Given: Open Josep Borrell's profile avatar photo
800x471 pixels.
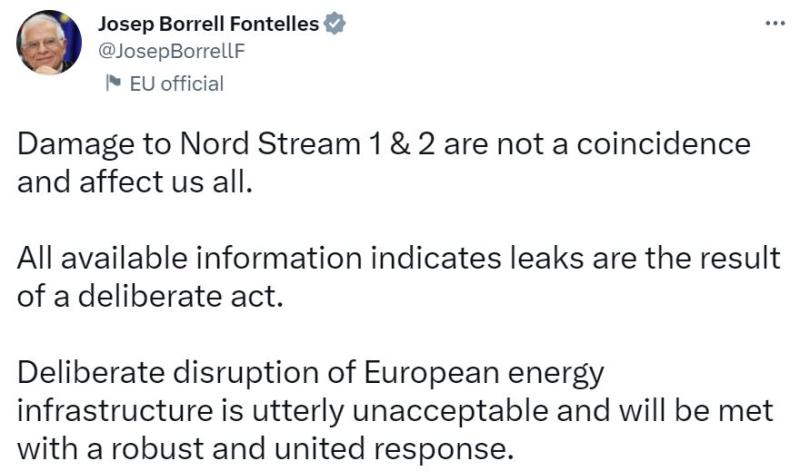Looking at the screenshot, I should (49, 42).
